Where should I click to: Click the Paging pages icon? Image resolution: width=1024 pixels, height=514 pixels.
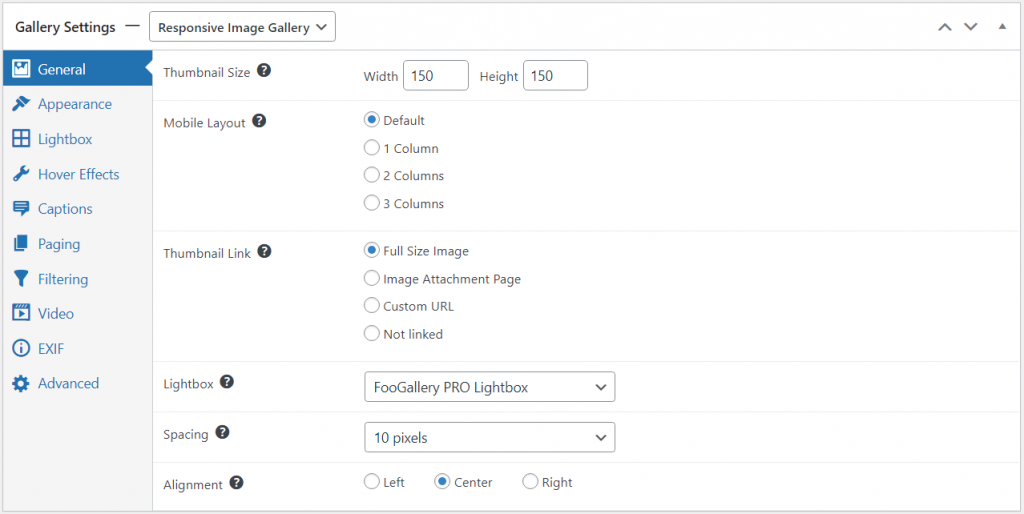tap(22, 244)
